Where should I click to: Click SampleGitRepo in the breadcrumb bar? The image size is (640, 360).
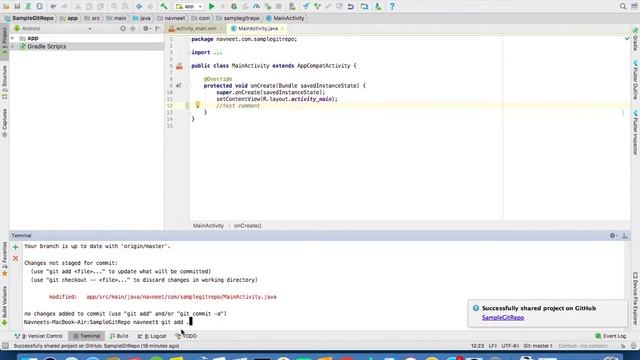[29, 18]
